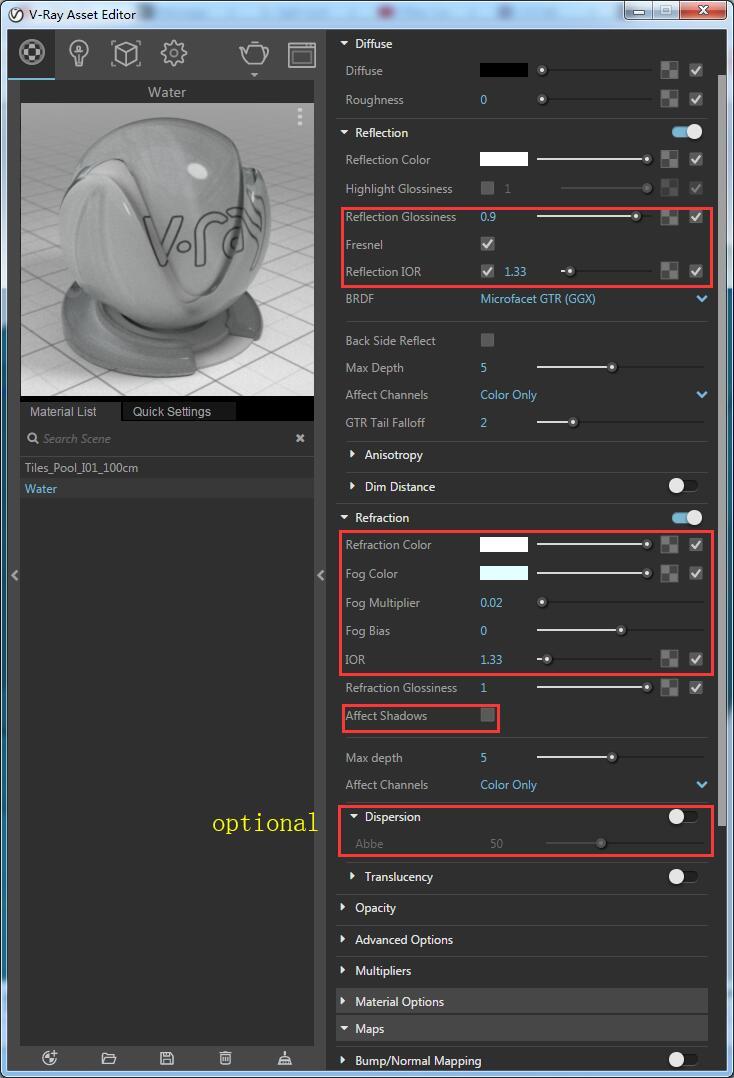The image size is (734, 1078).
Task: Click the Water material preview thumbnail
Action: coord(167,250)
